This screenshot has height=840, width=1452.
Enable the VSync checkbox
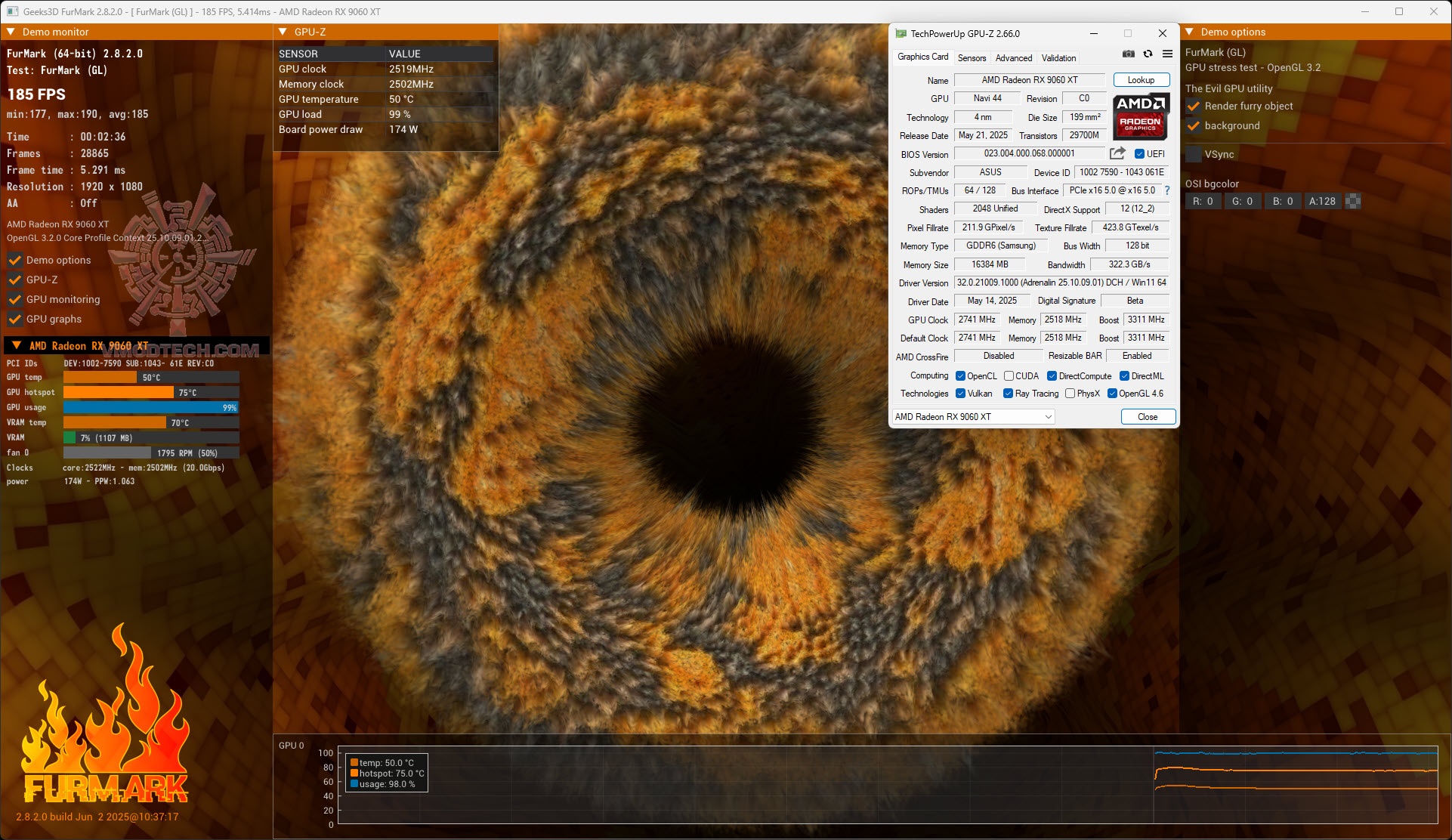pos(1194,154)
